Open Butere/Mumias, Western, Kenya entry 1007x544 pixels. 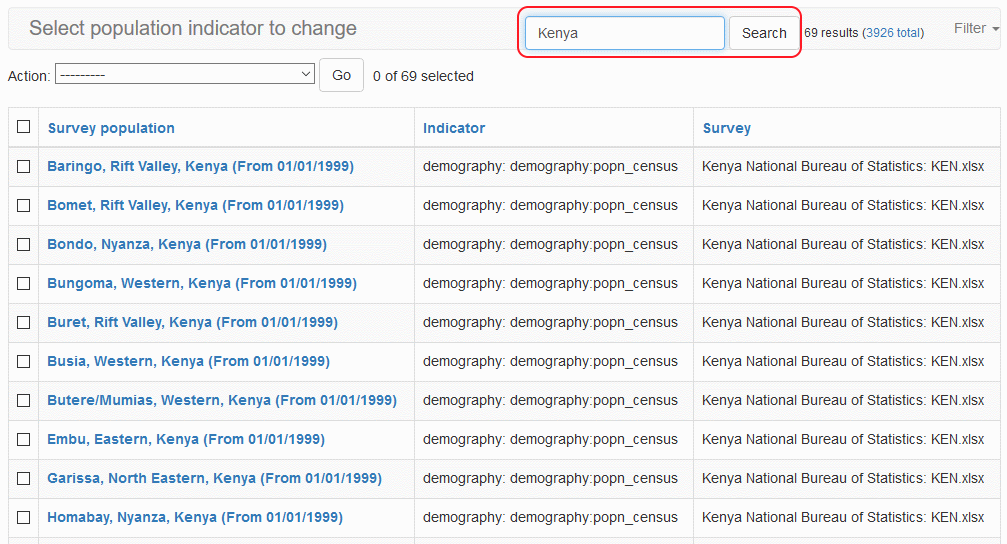pos(221,400)
